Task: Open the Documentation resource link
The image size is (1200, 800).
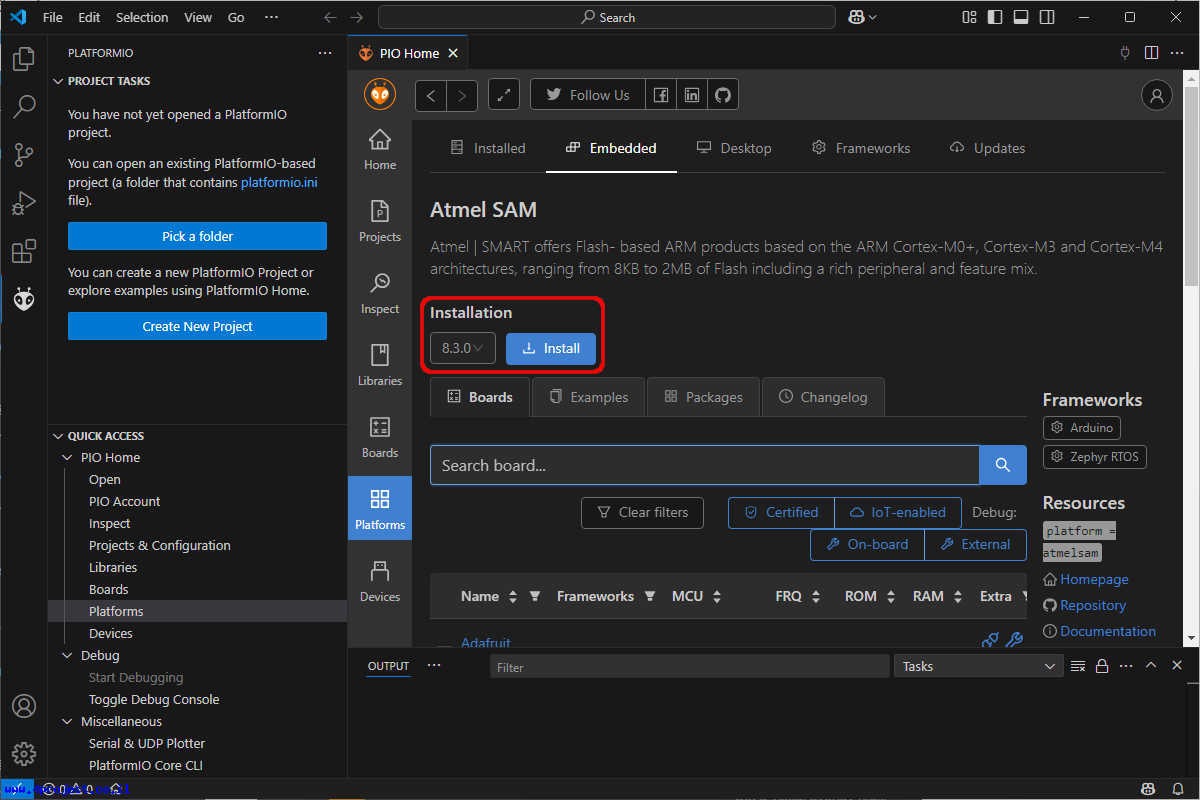Action: pyautogui.click(x=1099, y=631)
